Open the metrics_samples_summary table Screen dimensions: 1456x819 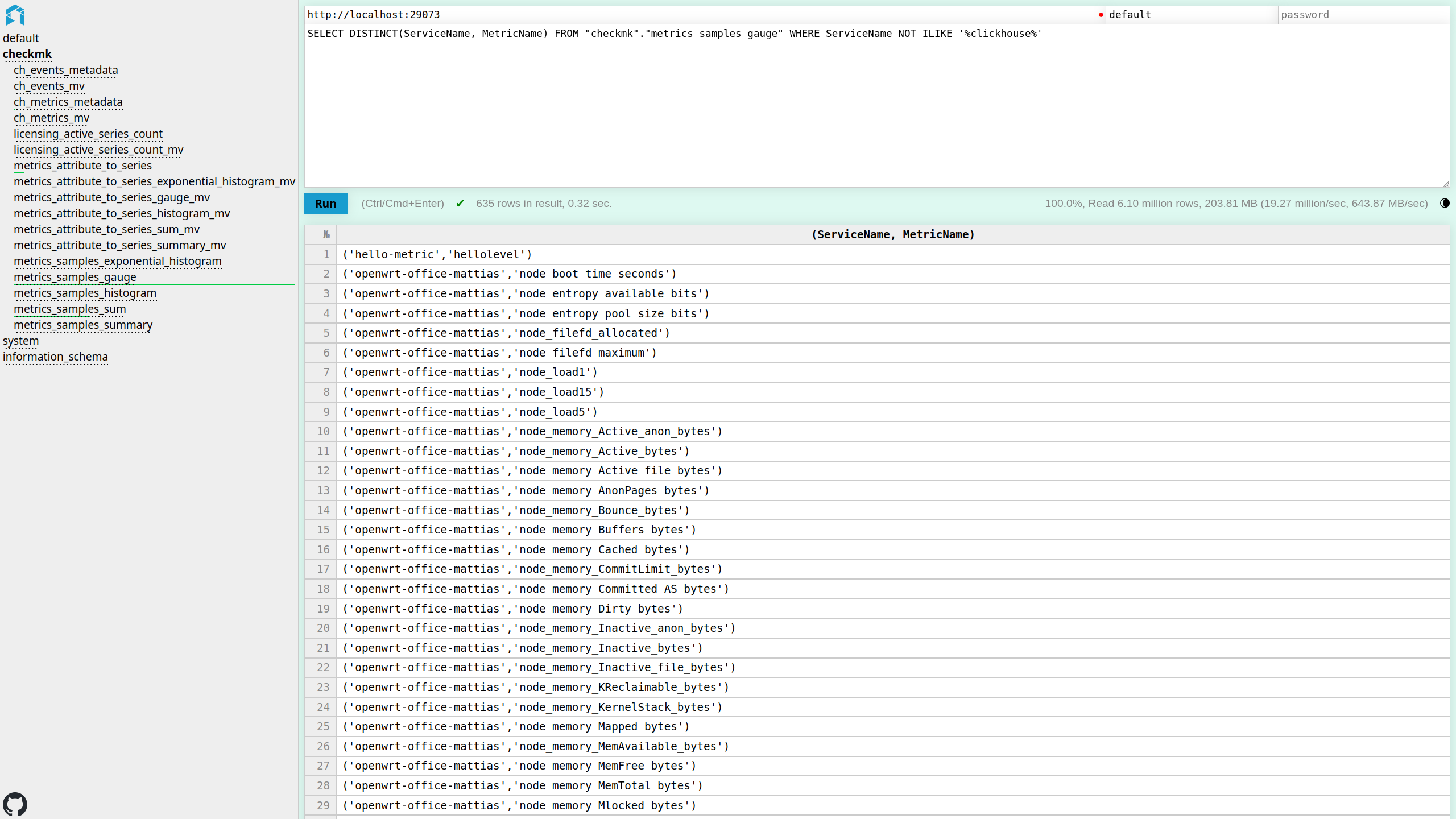point(82,325)
